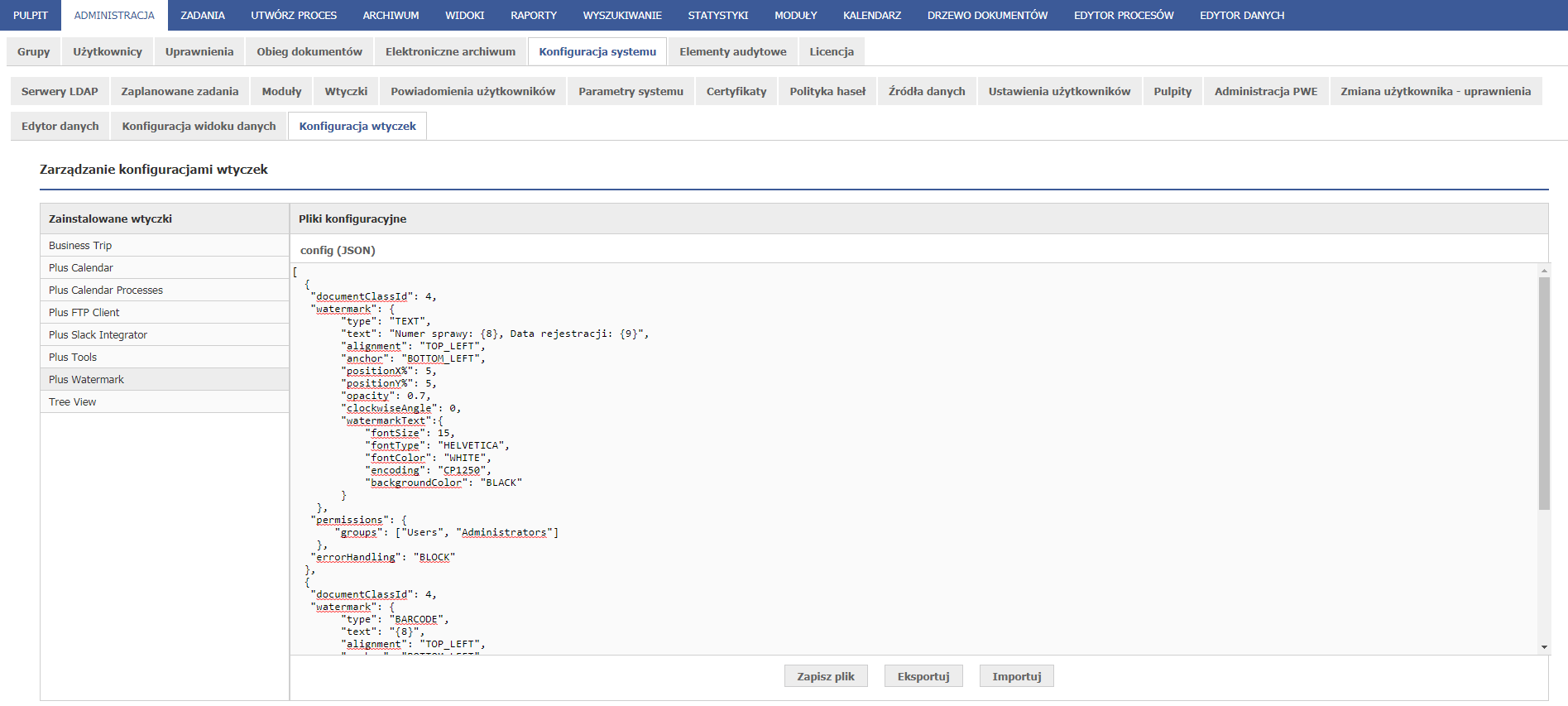Screen dimensions: 1568x706
Task: Select the Edytor danych sub-tab
Action: [x=60, y=126]
